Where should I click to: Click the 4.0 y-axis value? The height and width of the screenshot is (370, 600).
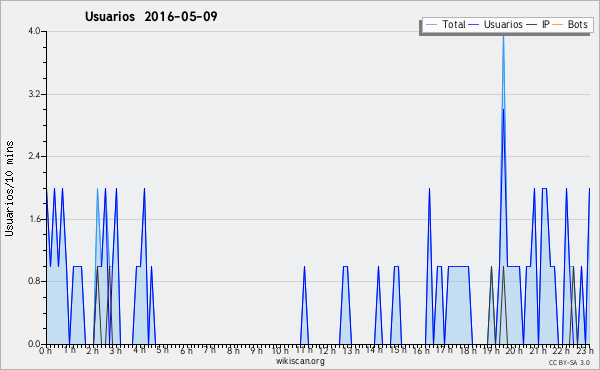(x=34, y=31)
